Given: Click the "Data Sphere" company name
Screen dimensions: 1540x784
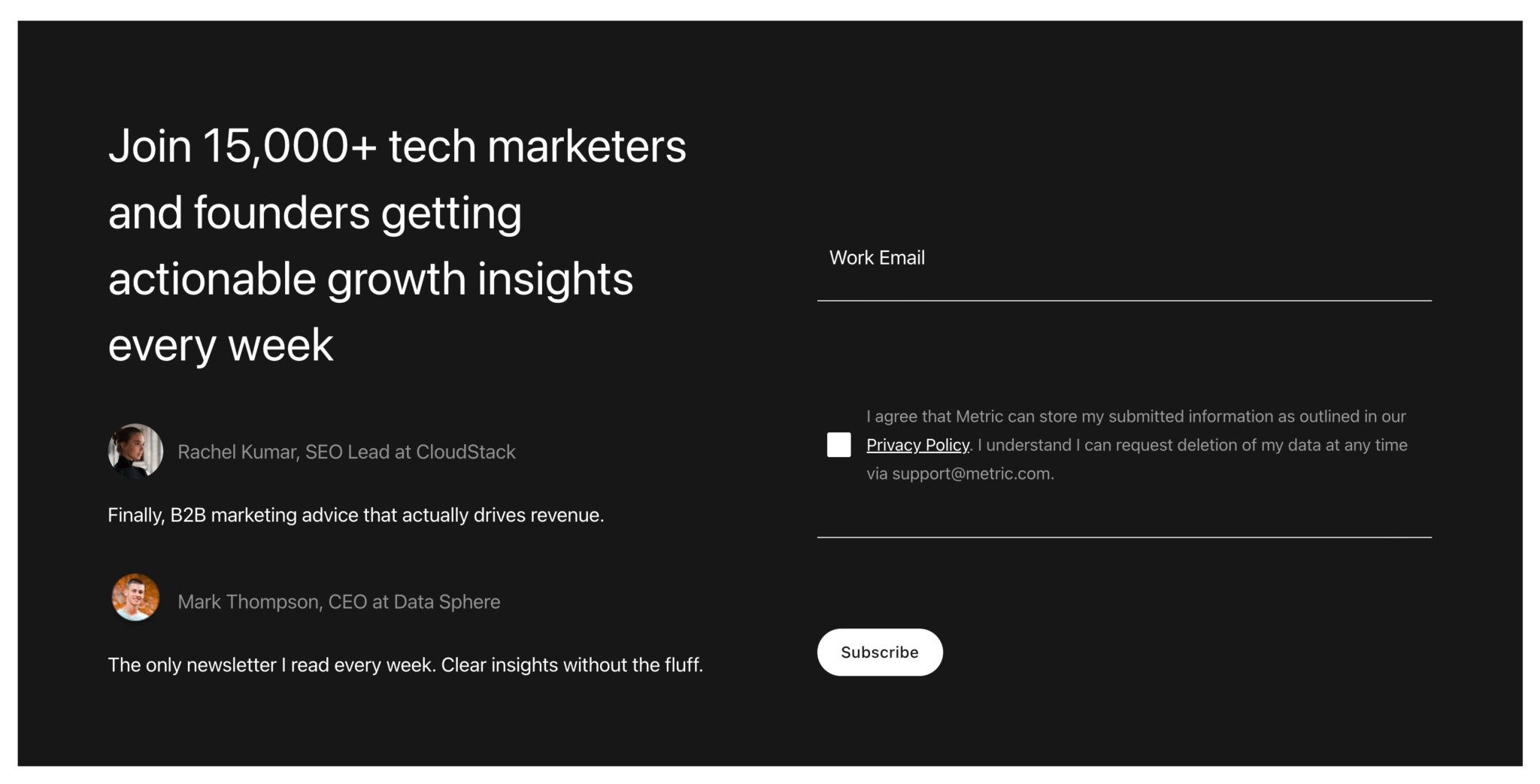Looking at the screenshot, I should (447, 602).
